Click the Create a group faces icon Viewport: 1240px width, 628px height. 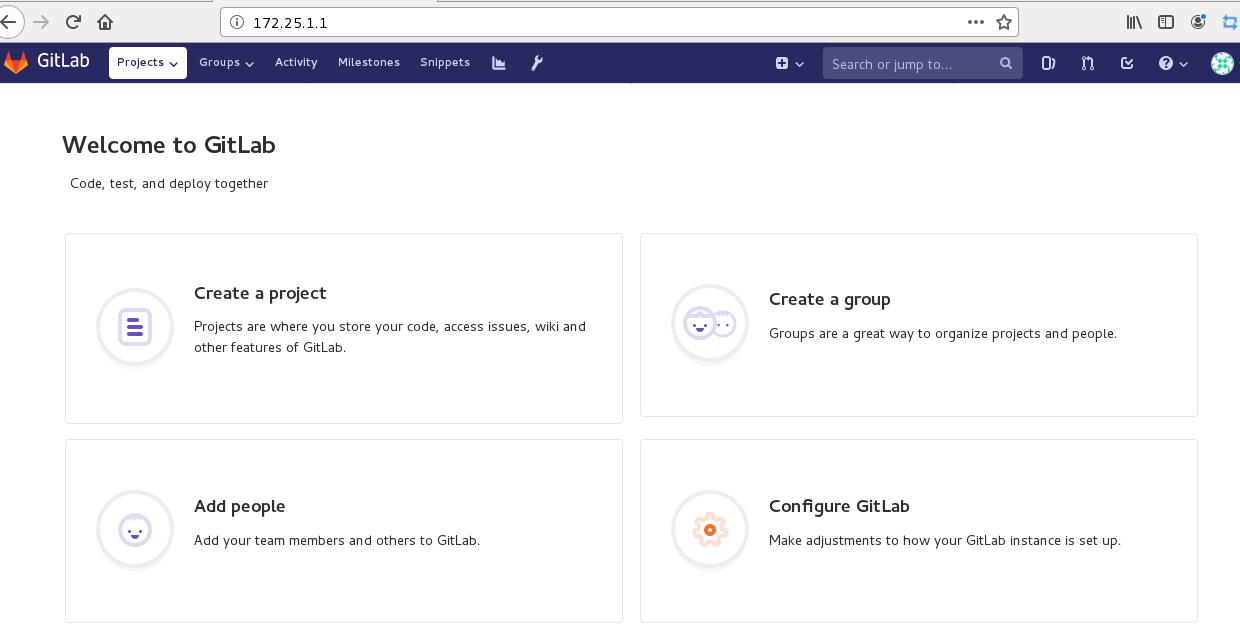coord(710,323)
